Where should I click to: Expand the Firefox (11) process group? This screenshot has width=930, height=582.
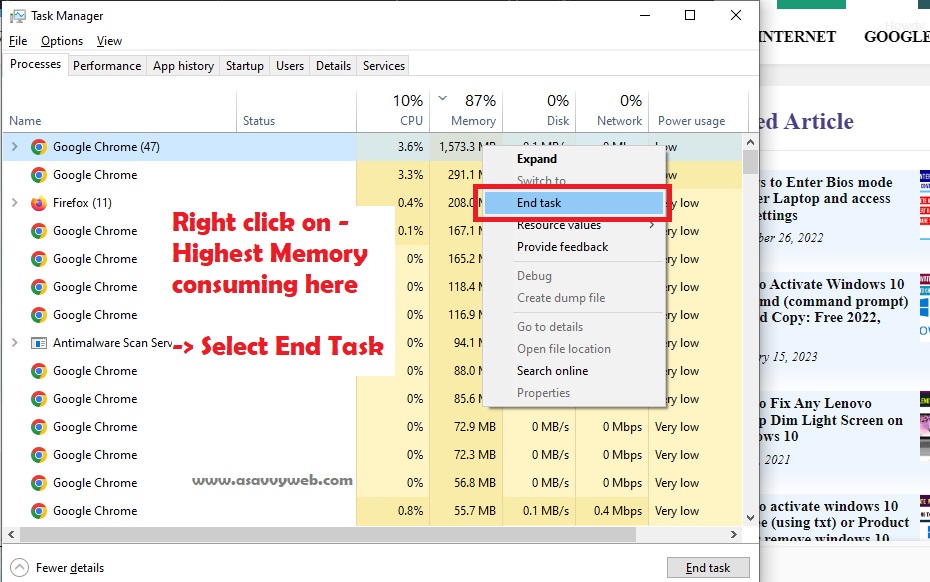14,203
